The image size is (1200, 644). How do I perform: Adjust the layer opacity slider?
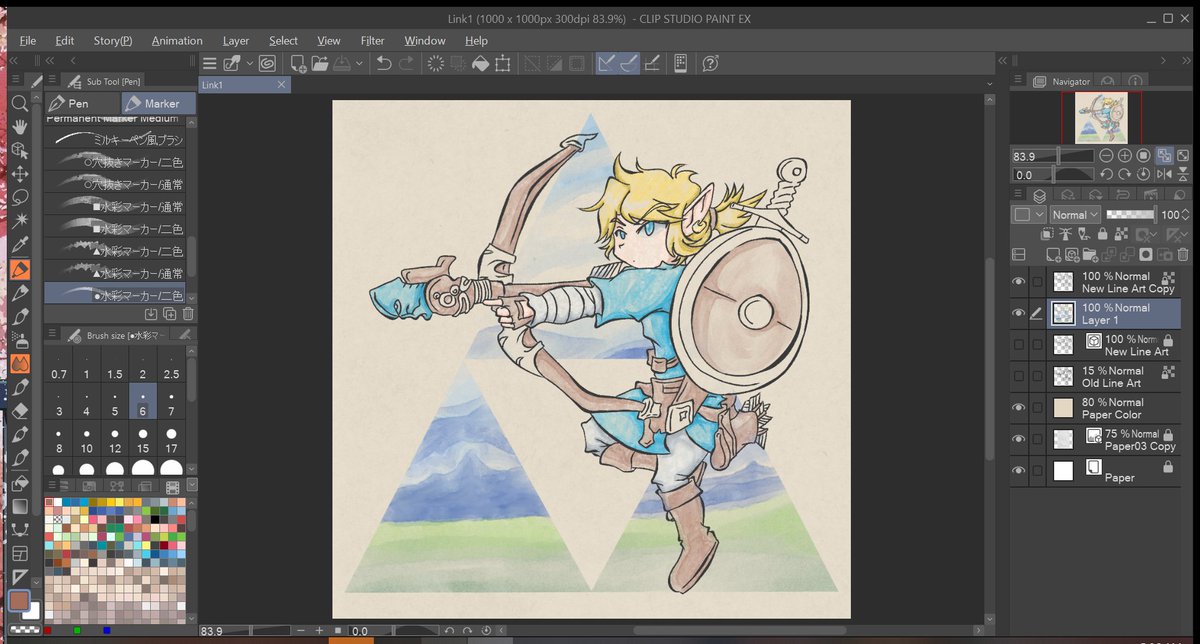point(1131,214)
